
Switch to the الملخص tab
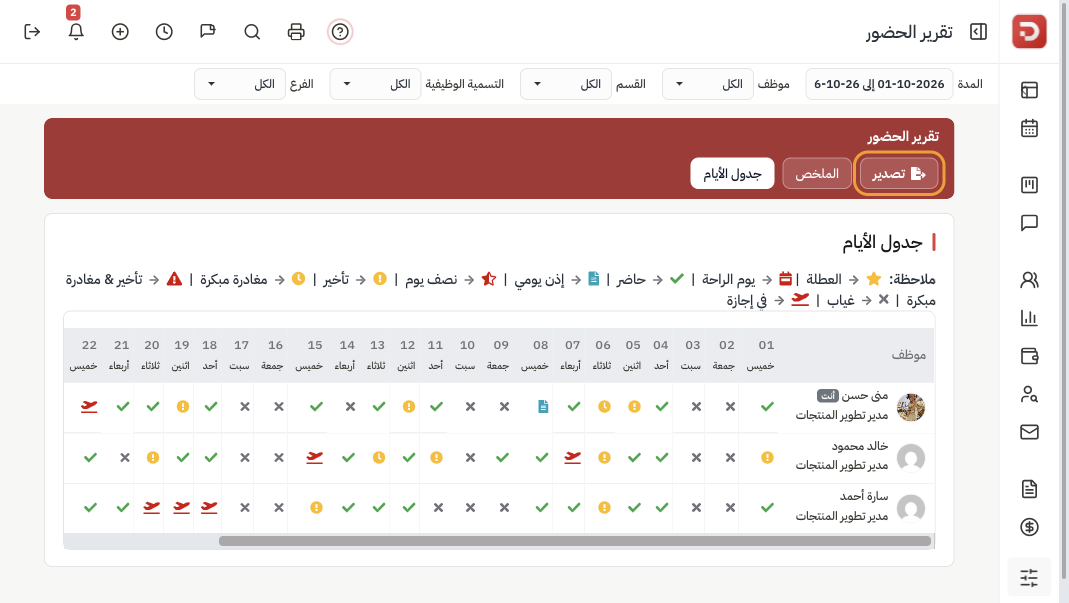click(817, 173)
